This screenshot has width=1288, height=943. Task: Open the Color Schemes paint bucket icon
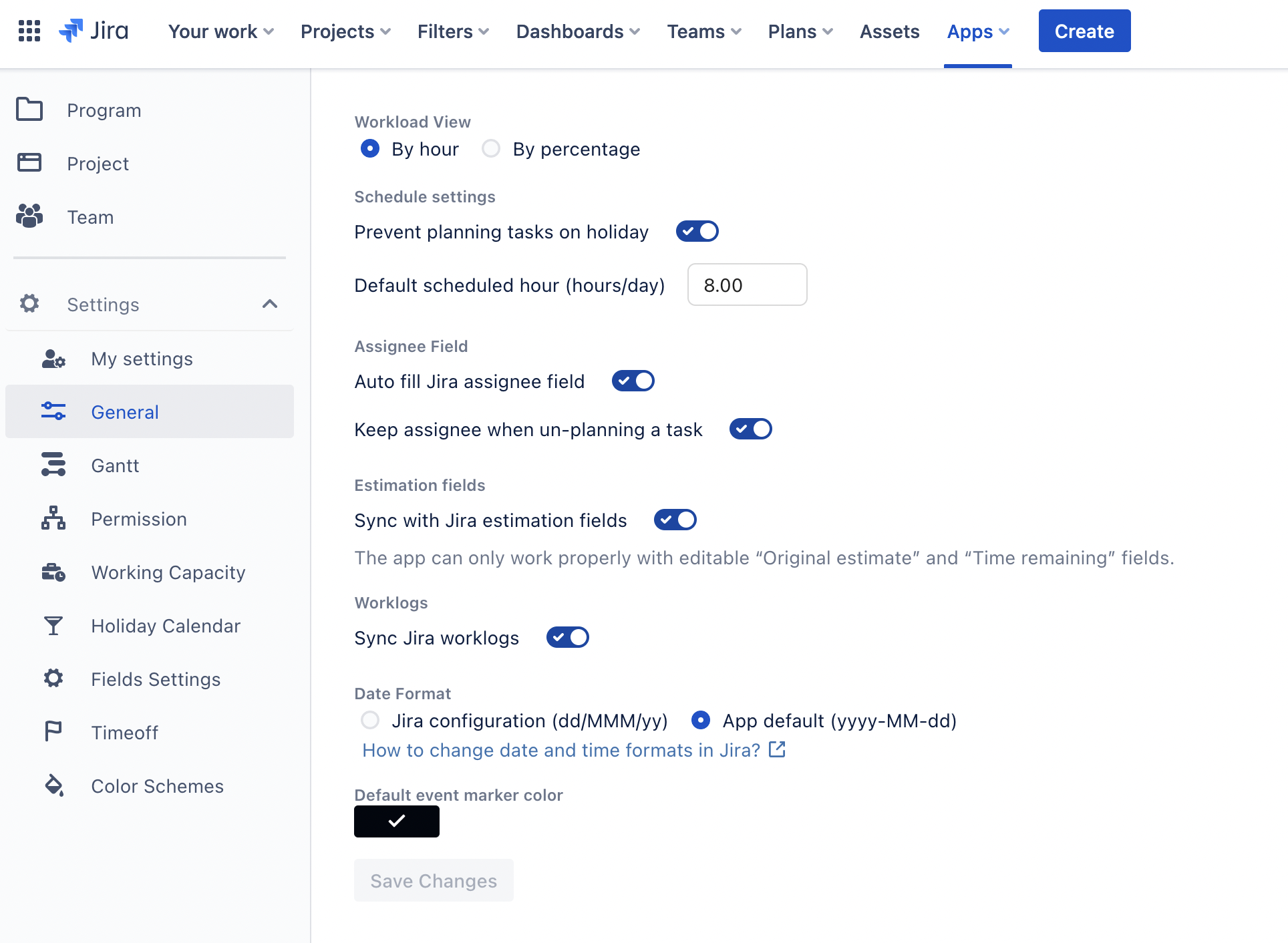53,785
